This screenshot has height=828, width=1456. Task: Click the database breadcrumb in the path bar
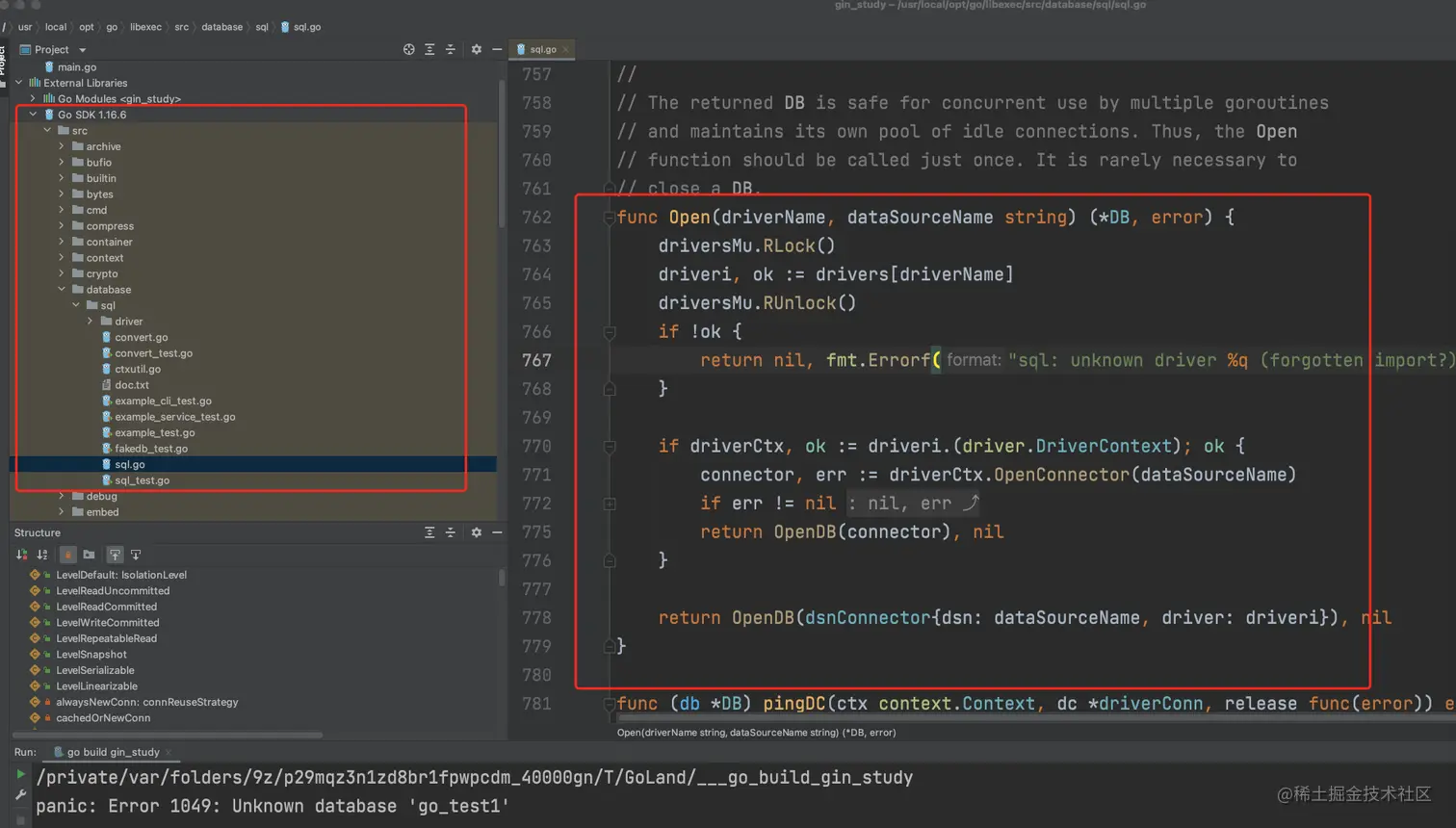(x=221, y=27)
